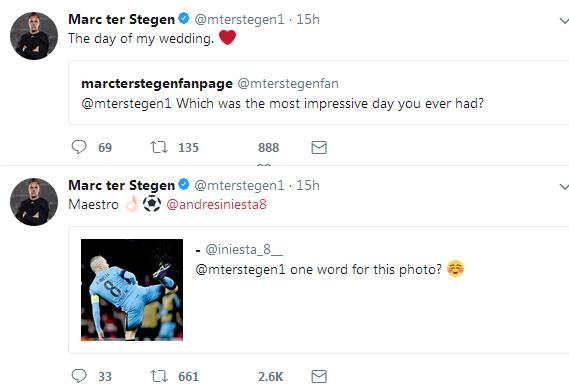Expand options chevron on second tweet
Image resolution: width=569 pixels, height=384 pixels.
tap(564, 187)
